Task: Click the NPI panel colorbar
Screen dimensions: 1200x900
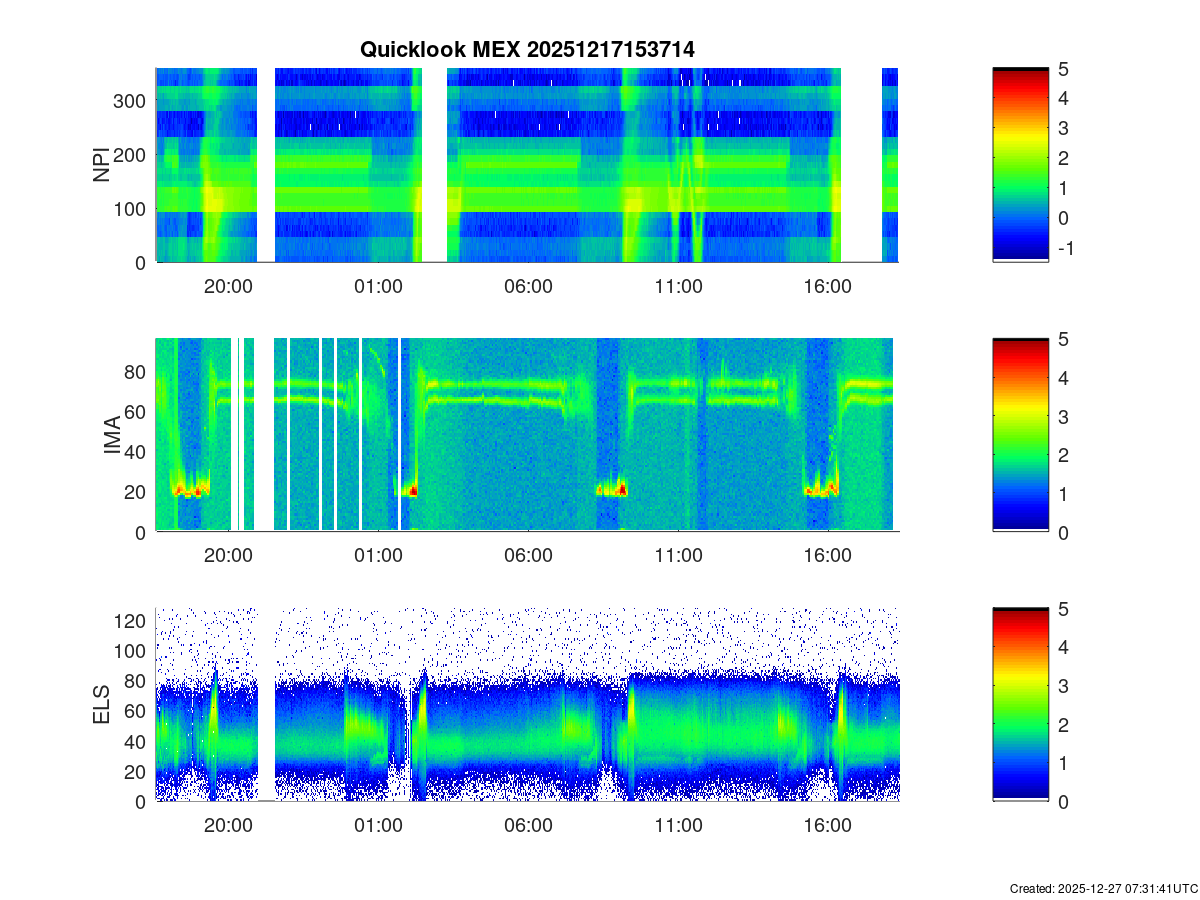Action: (1020, 165)
